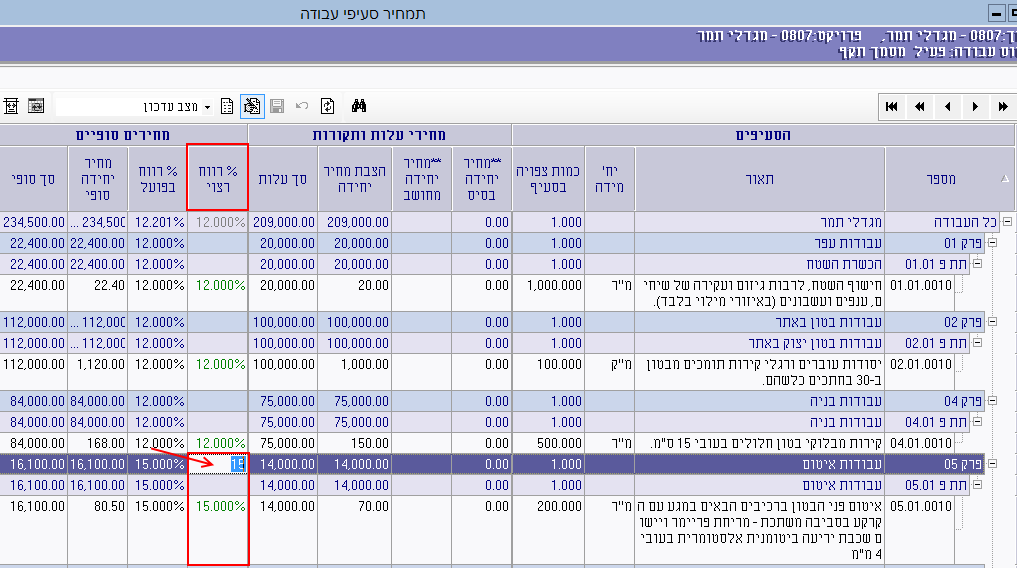Image resolution: width=1017 pixels, height=568 pixels.
Task: Click the refresh document icon
Action: [327, 106]
